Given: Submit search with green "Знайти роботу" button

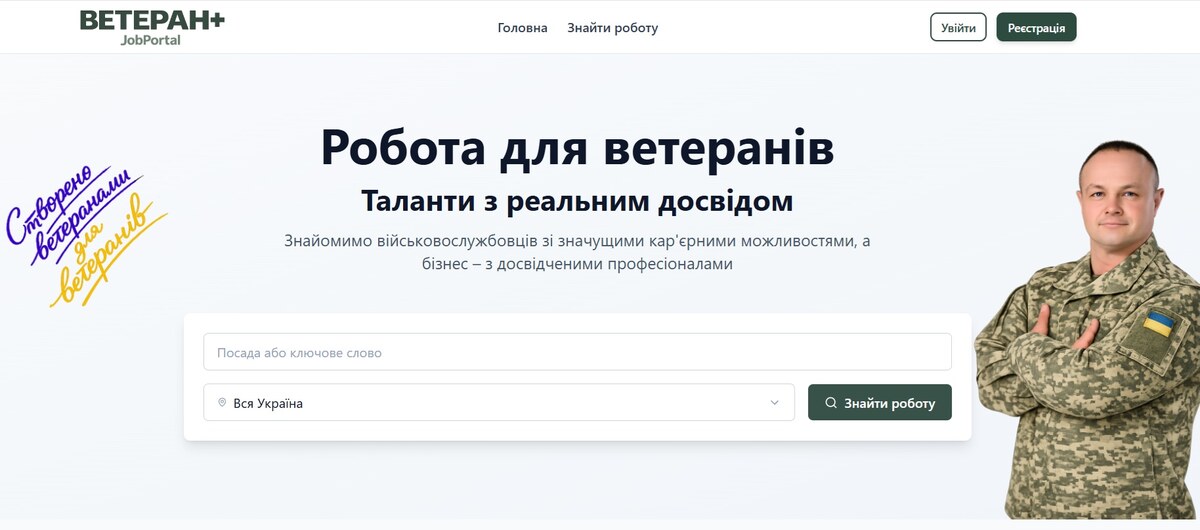Looking at the screenshot, I should [880, 403].
